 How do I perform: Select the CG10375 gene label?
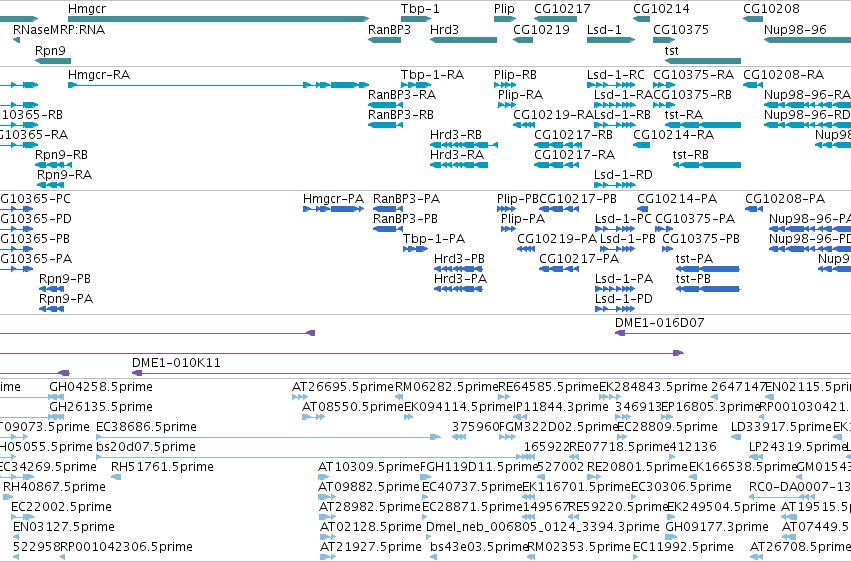681,29
